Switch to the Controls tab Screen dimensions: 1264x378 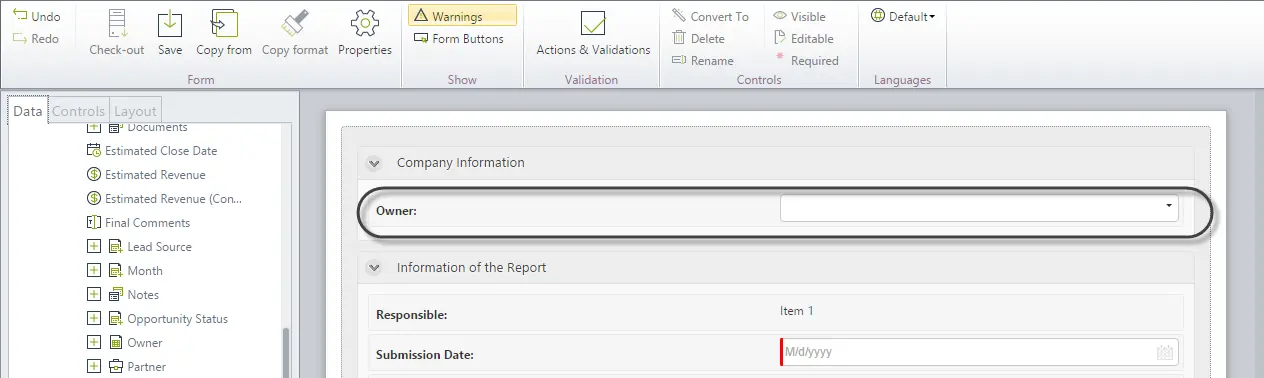78,111
